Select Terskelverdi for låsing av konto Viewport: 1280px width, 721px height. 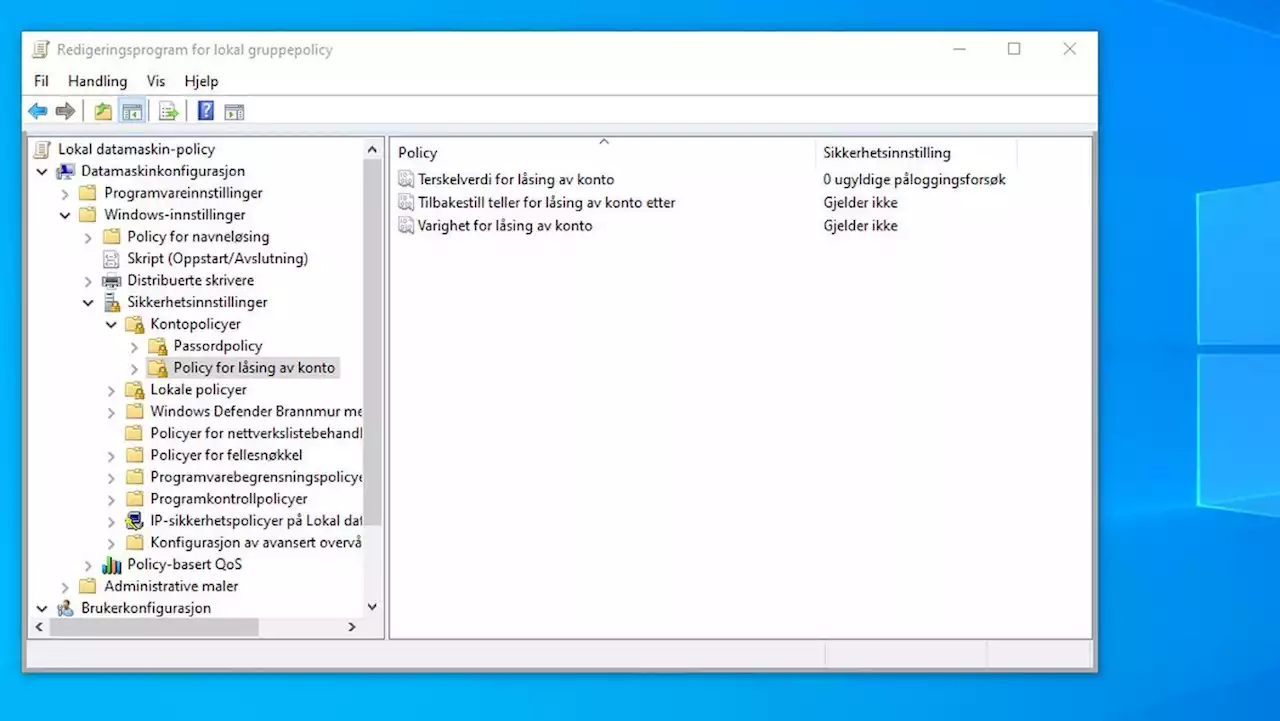pyautogui.click(x=516, y=179)
